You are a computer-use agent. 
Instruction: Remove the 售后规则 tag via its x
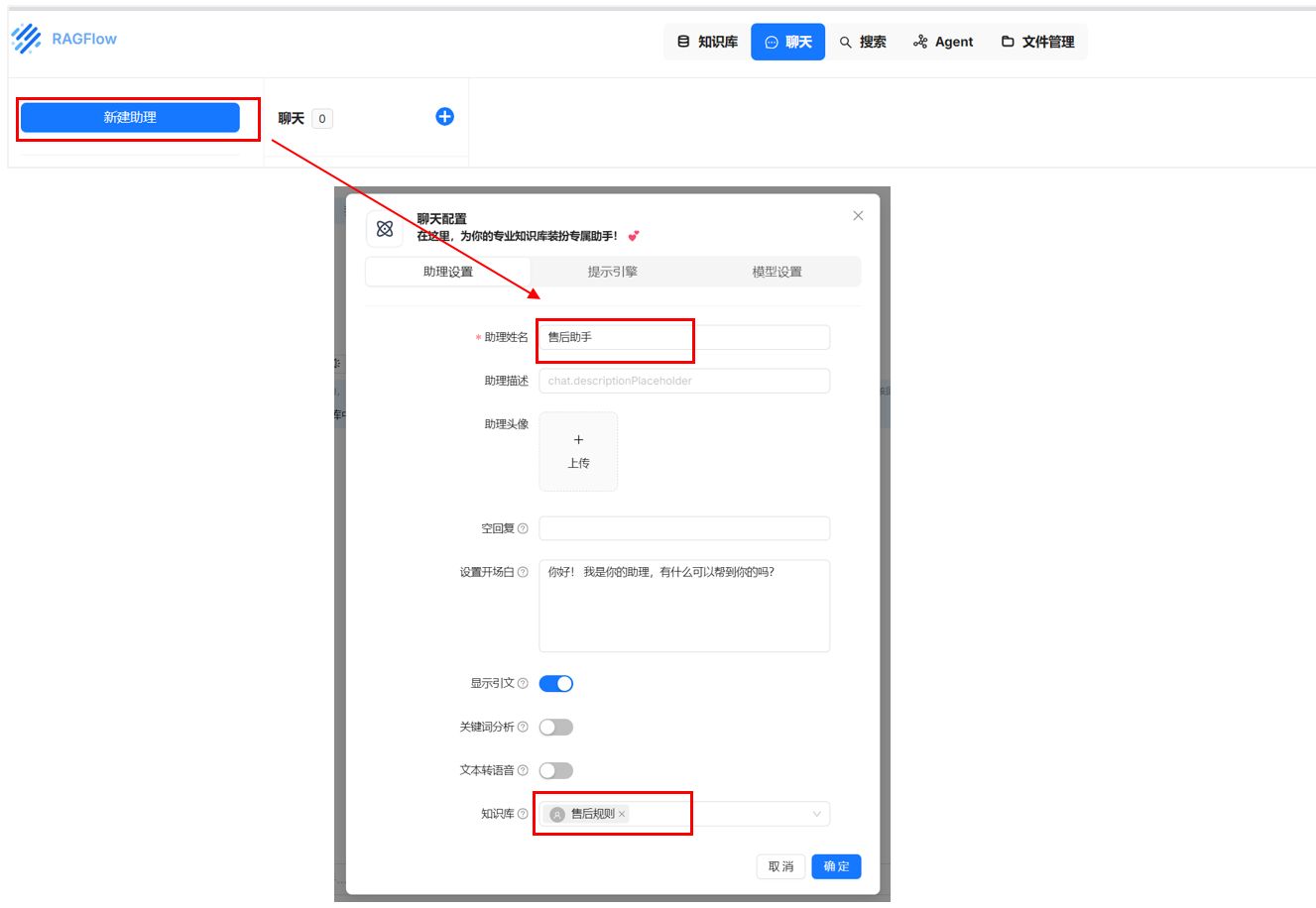click(623, 814)
